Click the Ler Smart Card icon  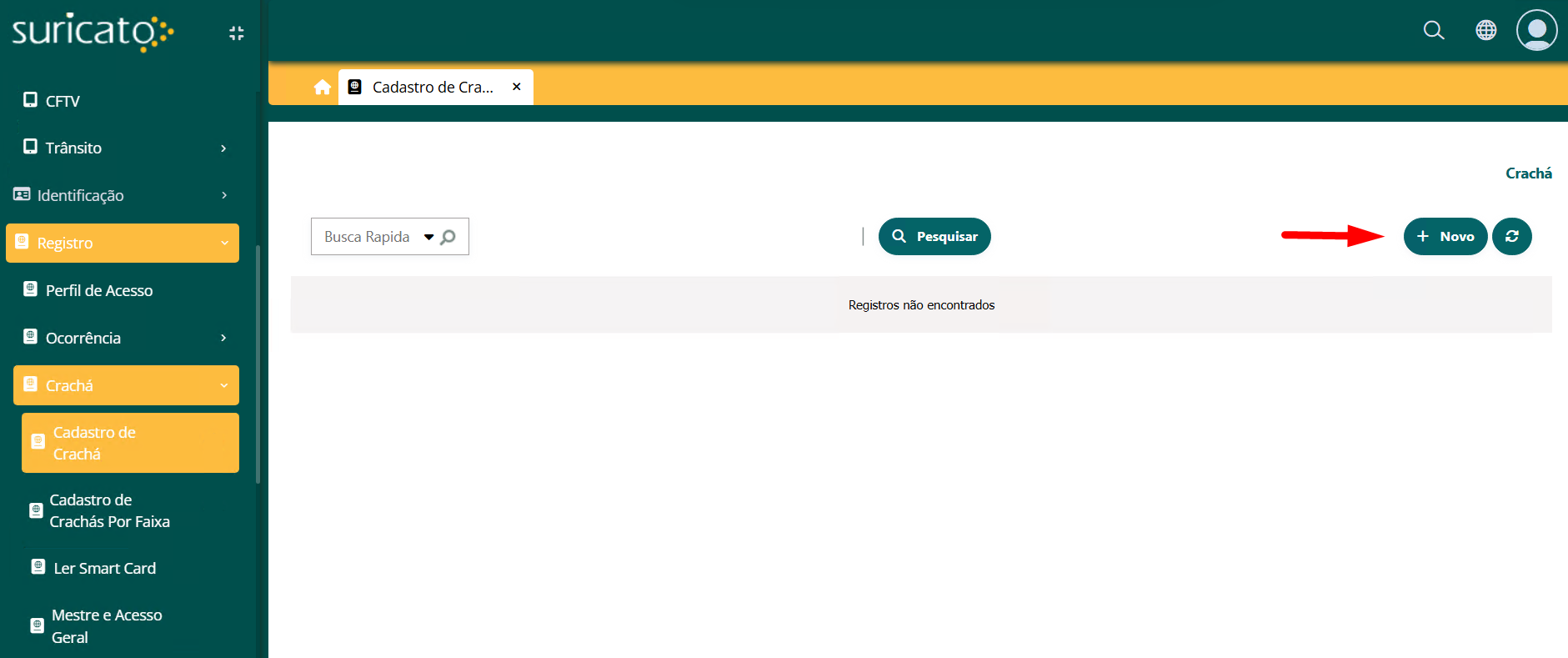(38, 567)
